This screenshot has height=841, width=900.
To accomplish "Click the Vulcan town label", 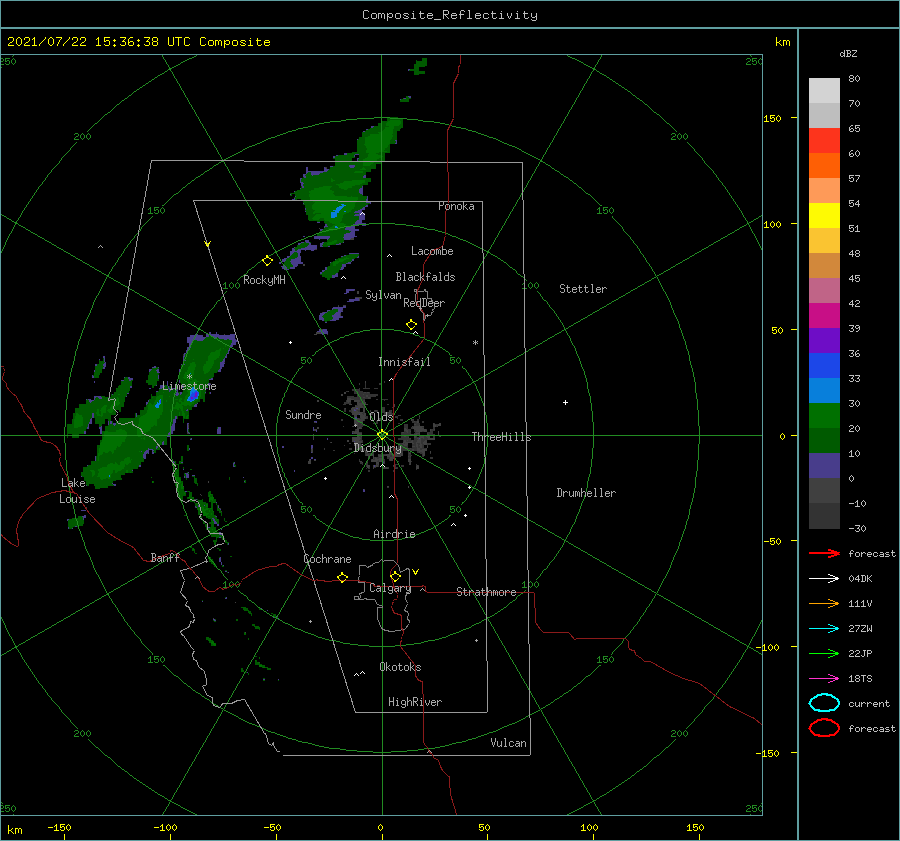I will 509,743.
